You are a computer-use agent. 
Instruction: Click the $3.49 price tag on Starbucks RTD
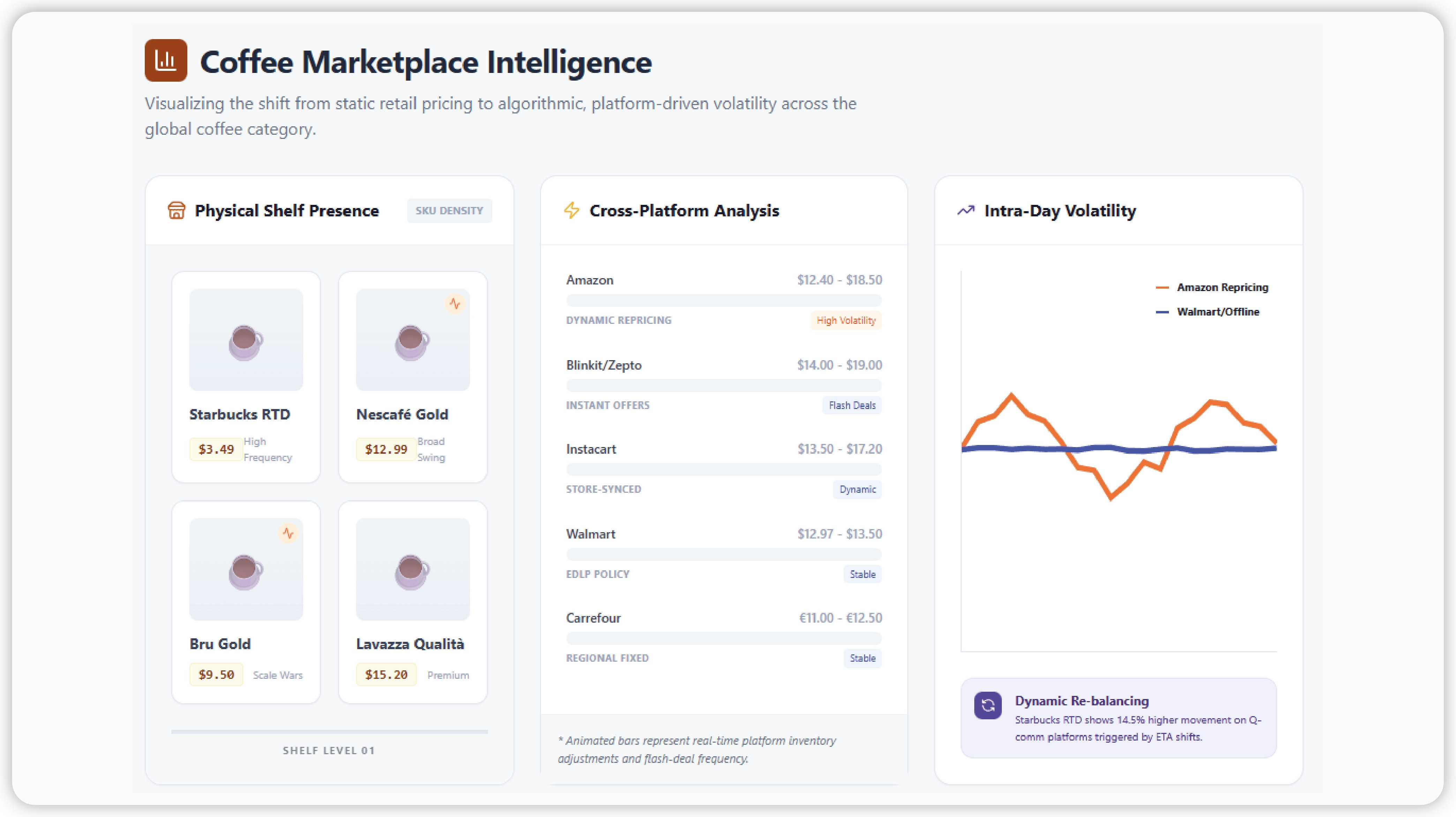(216, 449)
